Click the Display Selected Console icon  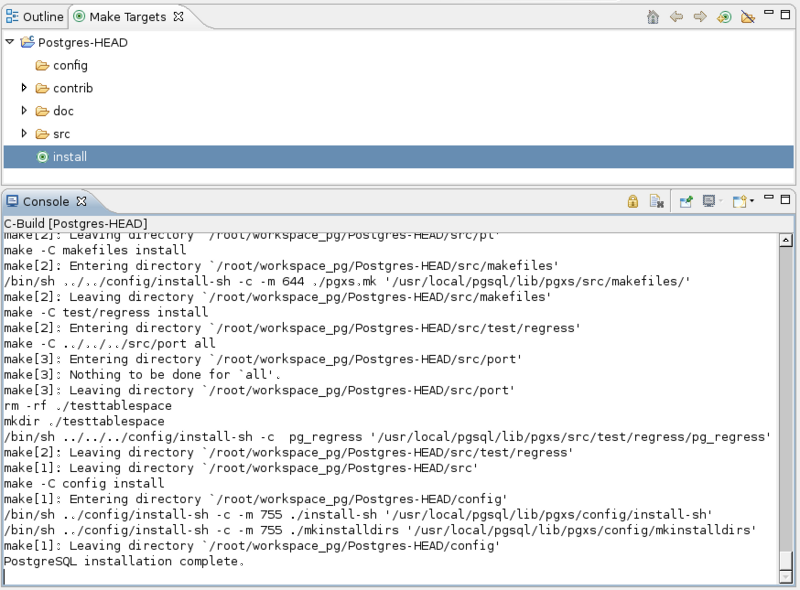click(710, 201)
